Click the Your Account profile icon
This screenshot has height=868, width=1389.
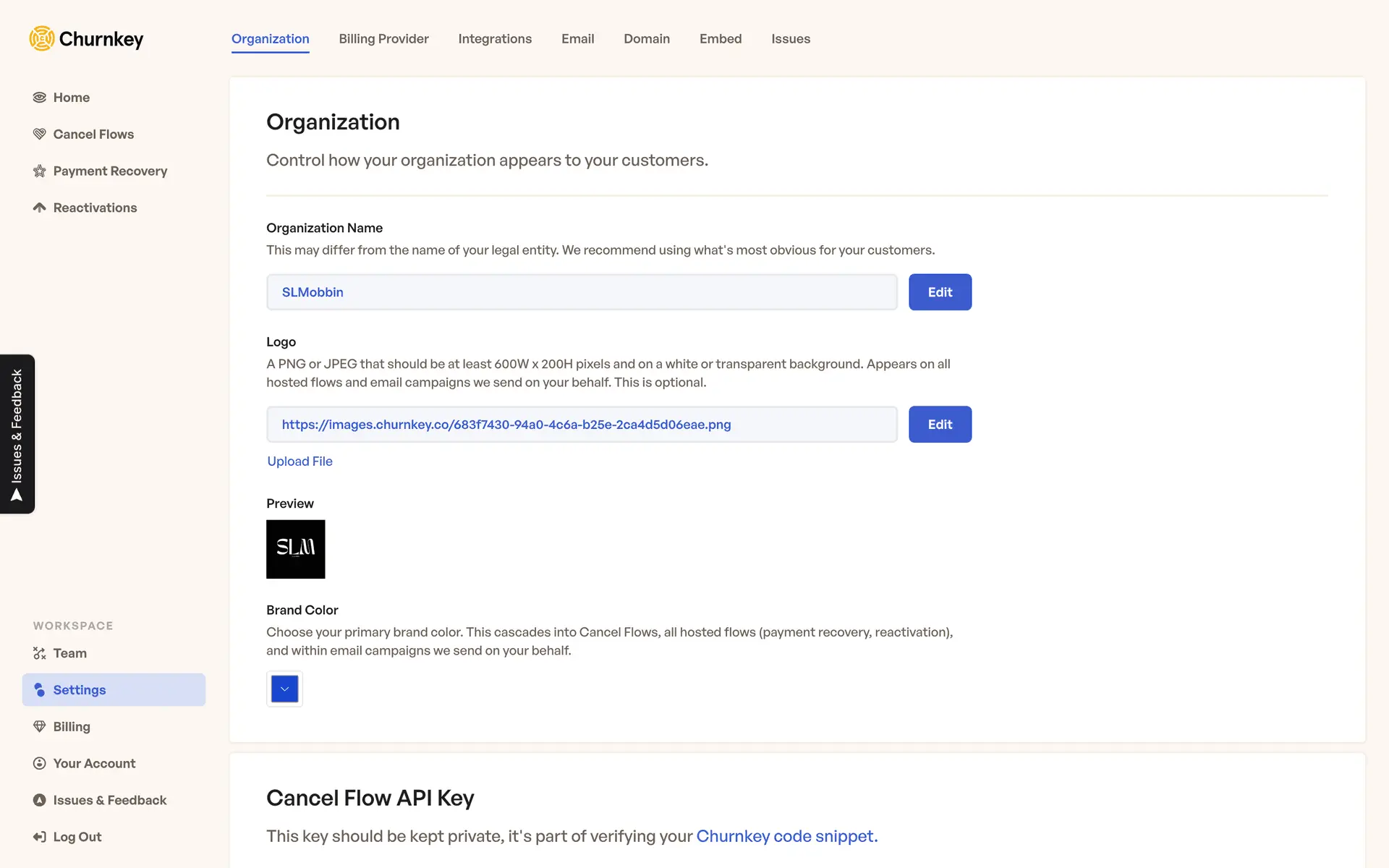point(40,763)
